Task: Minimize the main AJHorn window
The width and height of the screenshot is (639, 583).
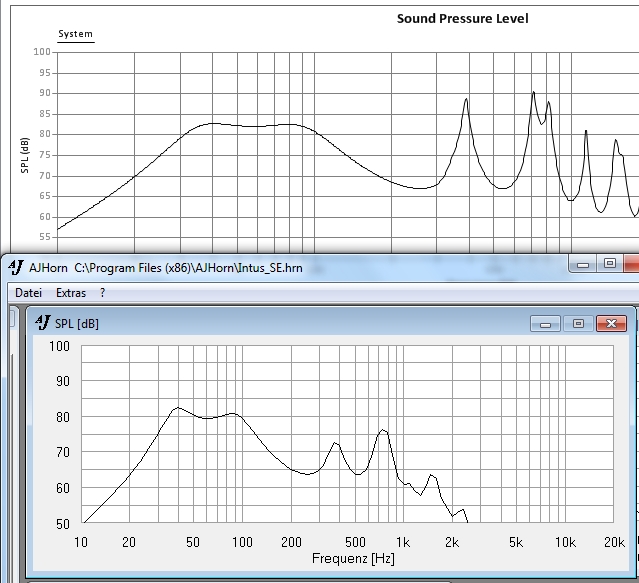Action: coord(582,264)
